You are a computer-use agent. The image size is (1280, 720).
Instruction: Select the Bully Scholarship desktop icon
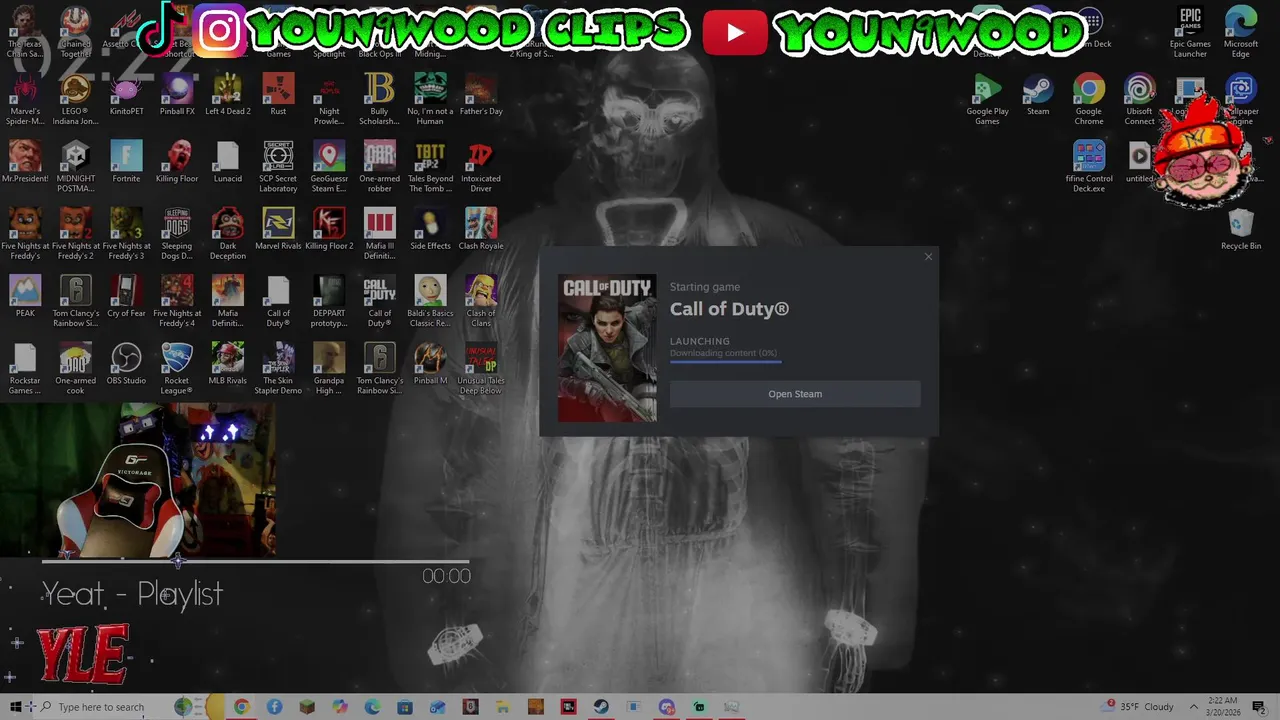pos(379,99)
